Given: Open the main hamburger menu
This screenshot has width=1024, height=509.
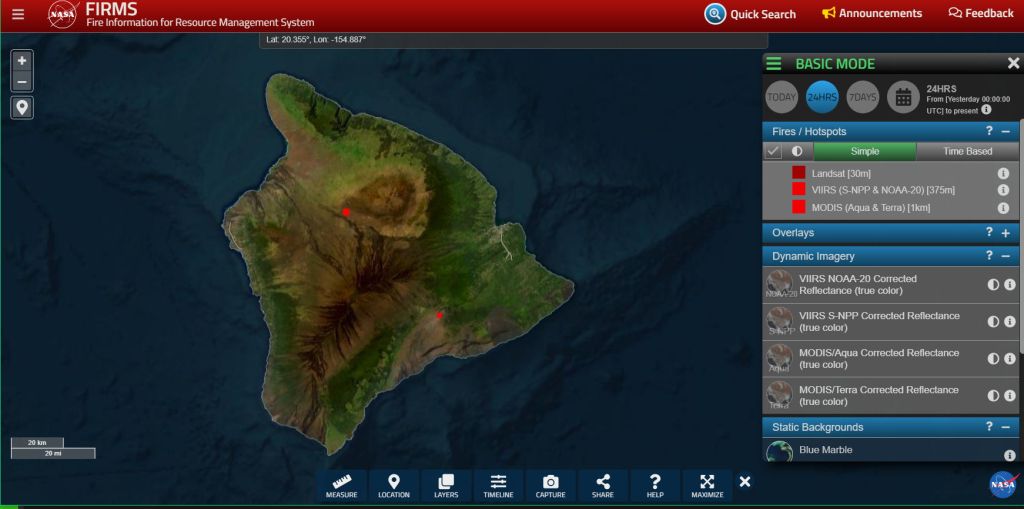Looking at the screenshot, I should [x=18, y=15].
